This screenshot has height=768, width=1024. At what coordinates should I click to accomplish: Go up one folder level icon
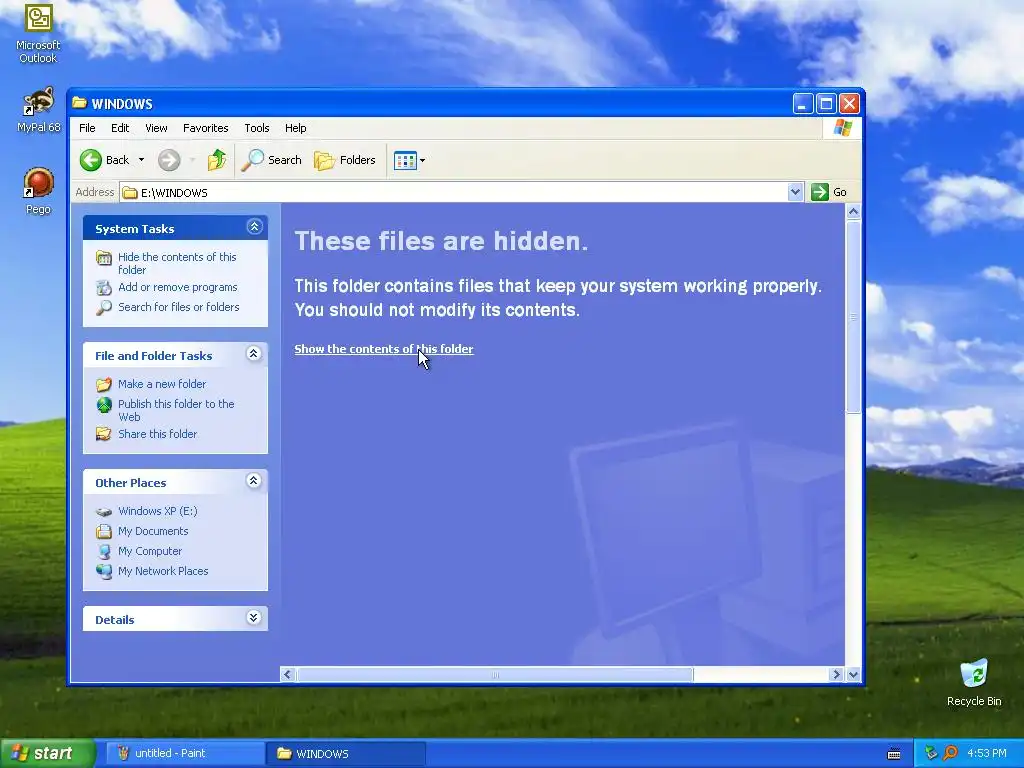[x=216, y=160]
